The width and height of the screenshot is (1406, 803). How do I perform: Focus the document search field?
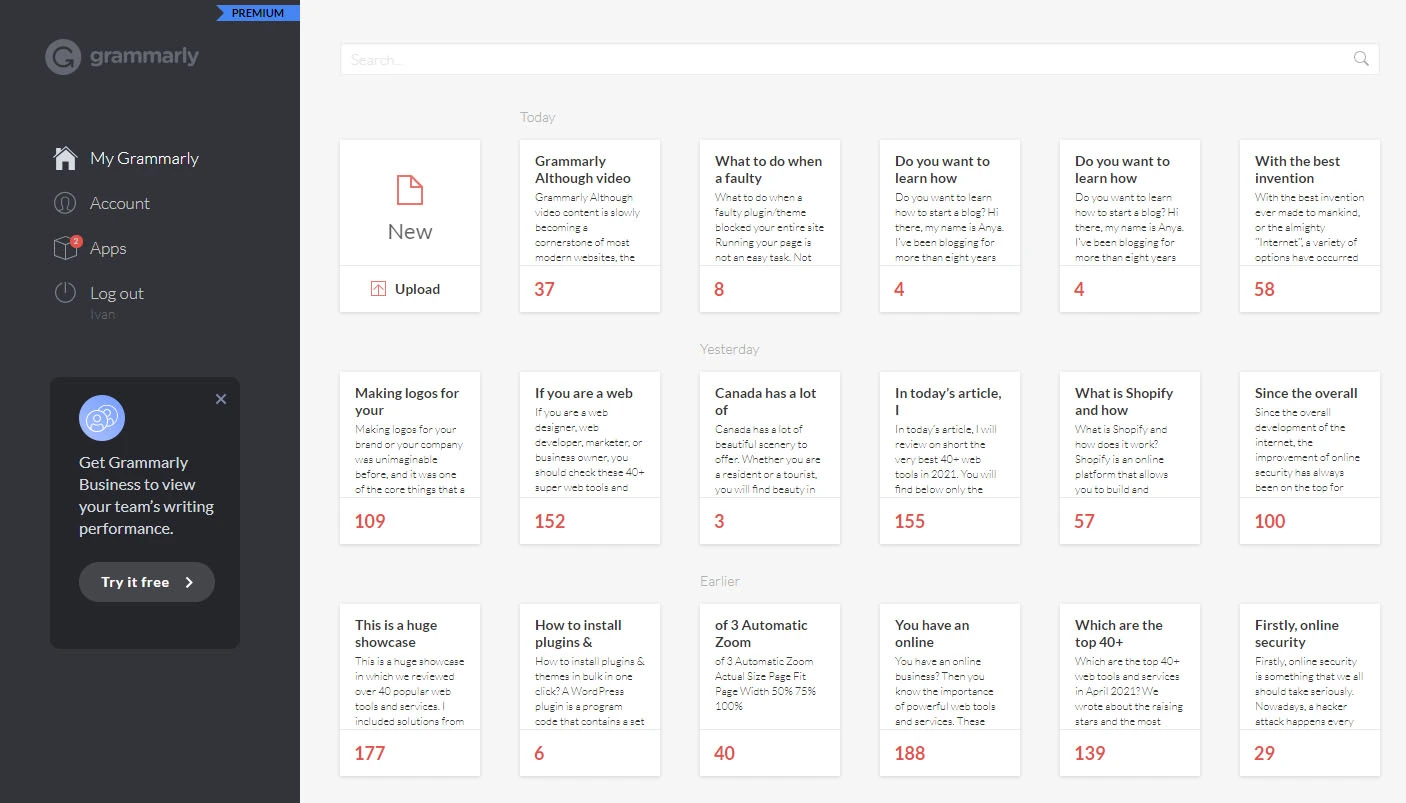point(860,59)
